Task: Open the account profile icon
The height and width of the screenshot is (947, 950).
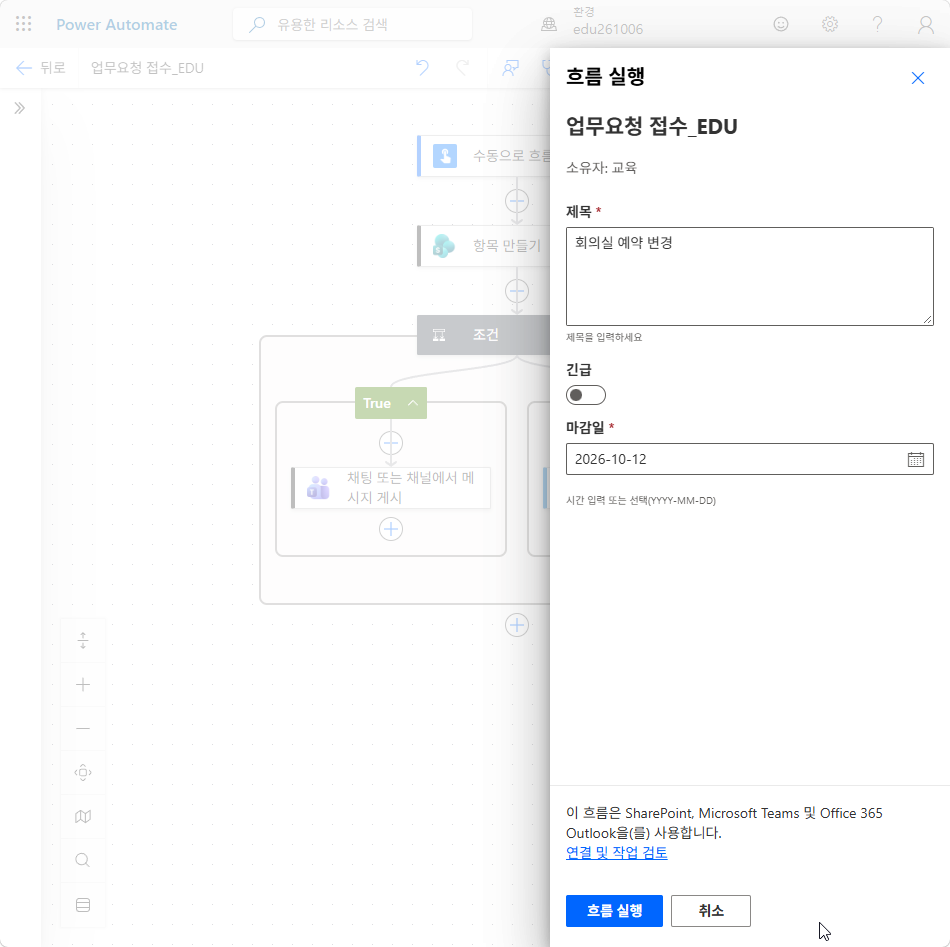Action: click(925, 25)
